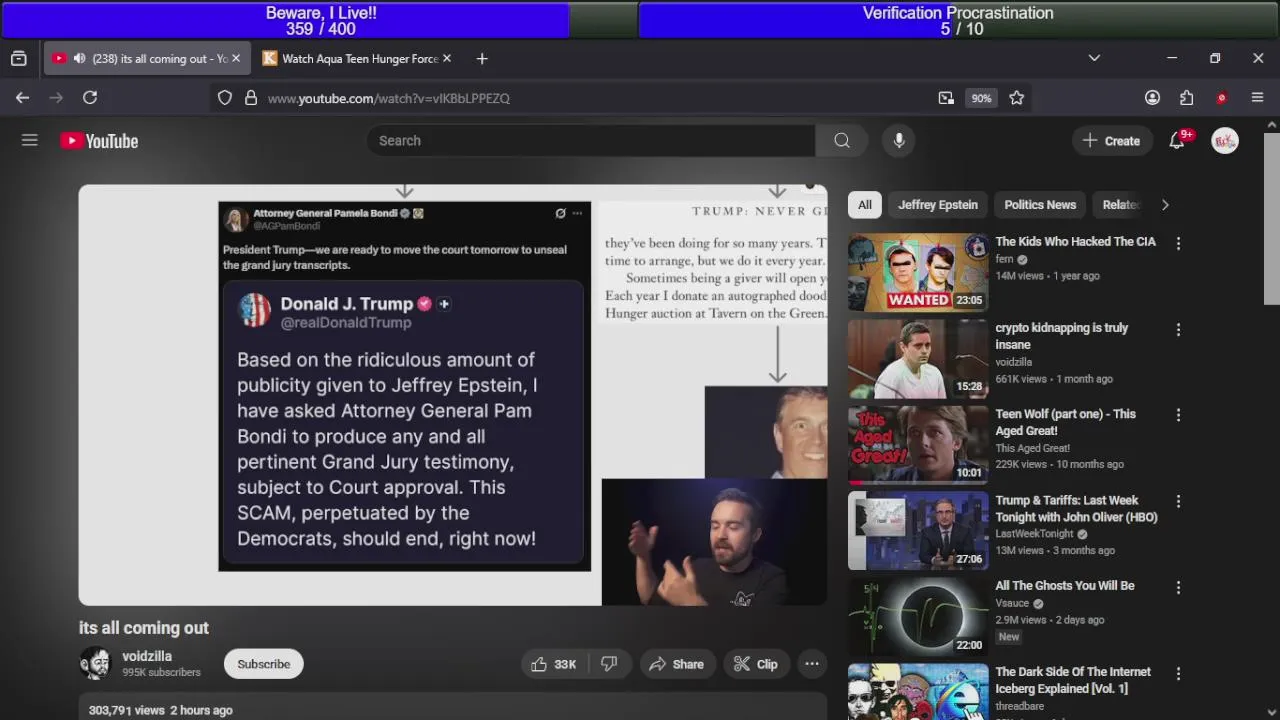Open options for Dark Side Internet Iceberg video
Screen dimensions: 1280x720
[1178, 673]
